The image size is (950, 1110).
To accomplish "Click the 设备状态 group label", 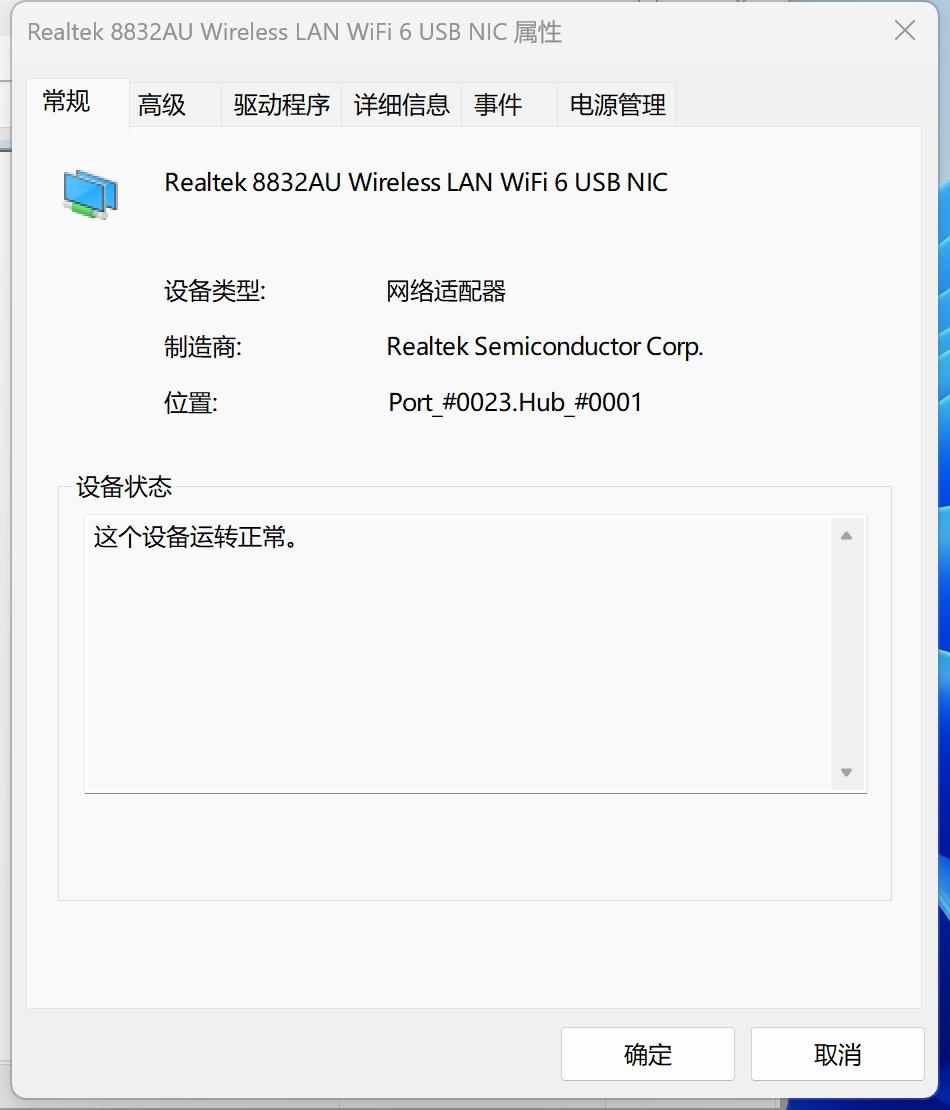I will coord(124,487).
